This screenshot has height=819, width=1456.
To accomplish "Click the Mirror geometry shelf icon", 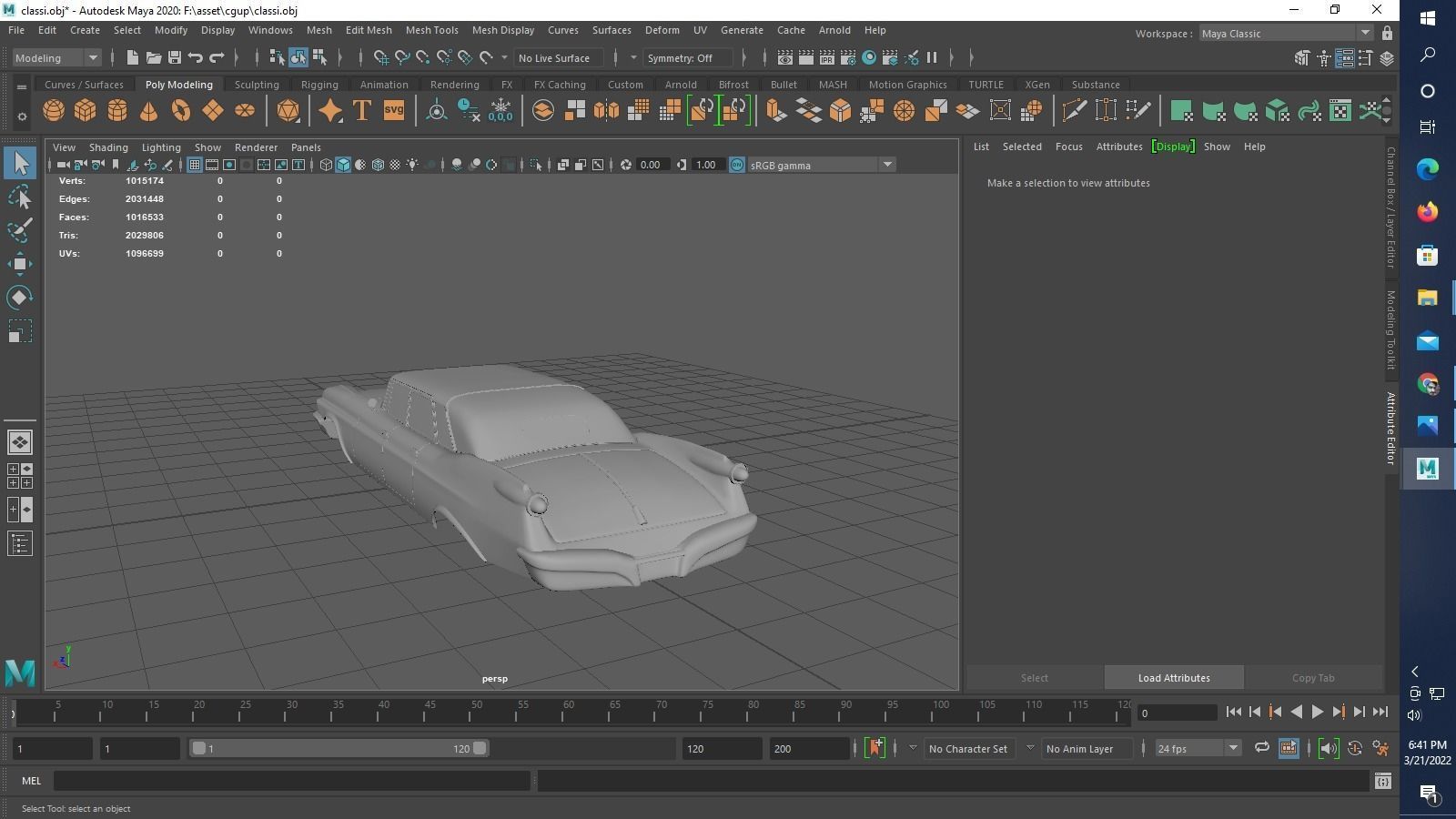I will point(606,111).
